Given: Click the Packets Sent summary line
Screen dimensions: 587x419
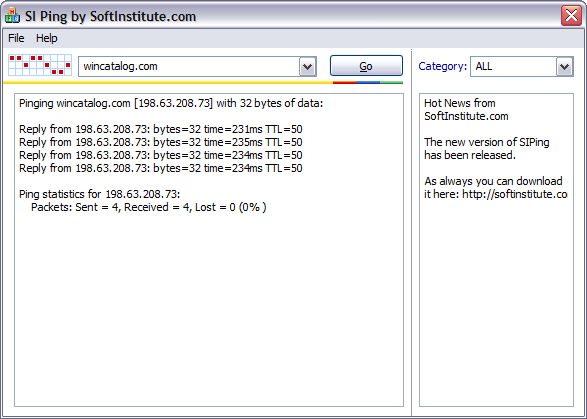Looking at the screenshot, I should [x=149, y=207].
